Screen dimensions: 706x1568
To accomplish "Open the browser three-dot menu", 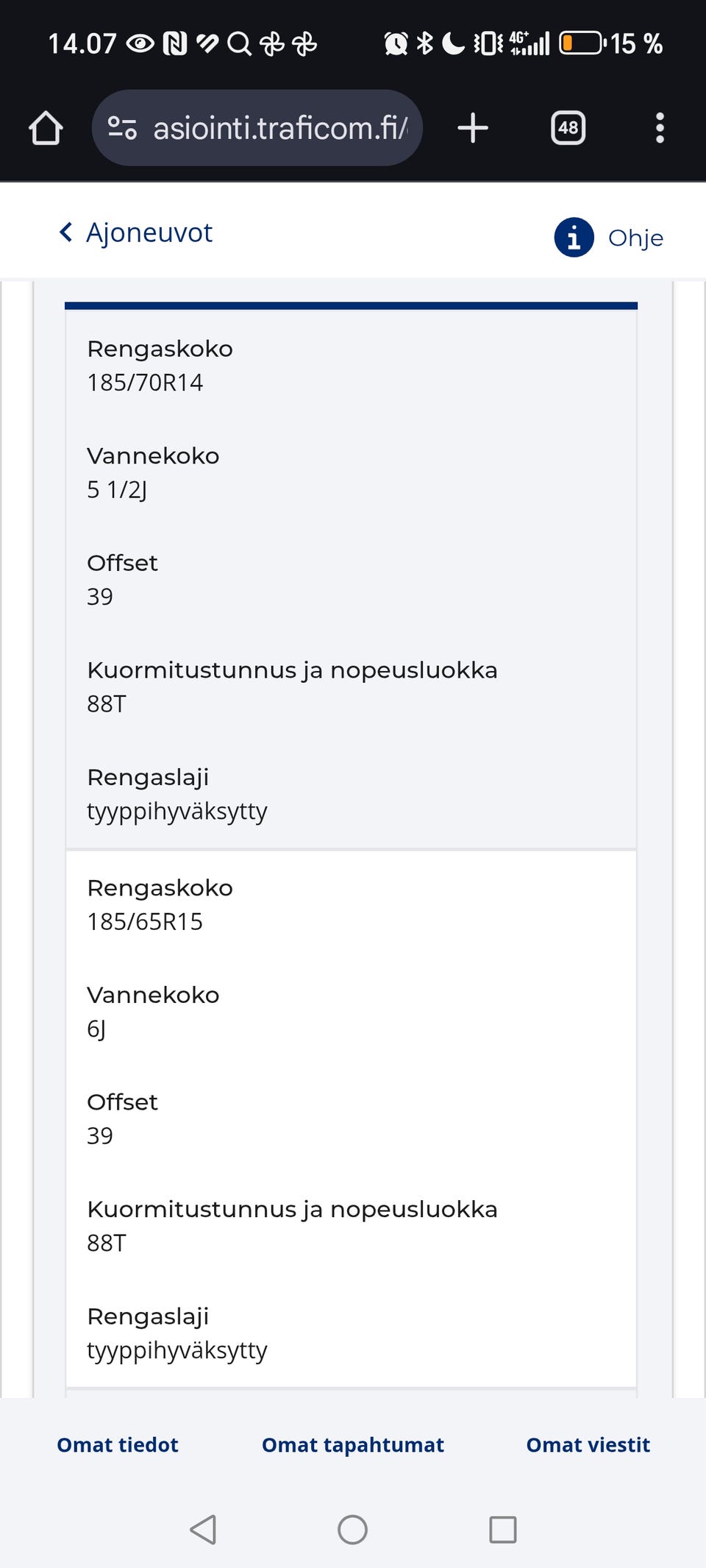I will (660, 128).
